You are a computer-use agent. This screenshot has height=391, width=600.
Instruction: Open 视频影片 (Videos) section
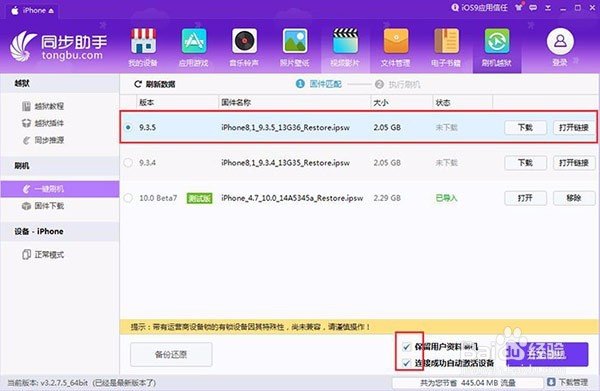pyautogui.click(x=345, y=48)
